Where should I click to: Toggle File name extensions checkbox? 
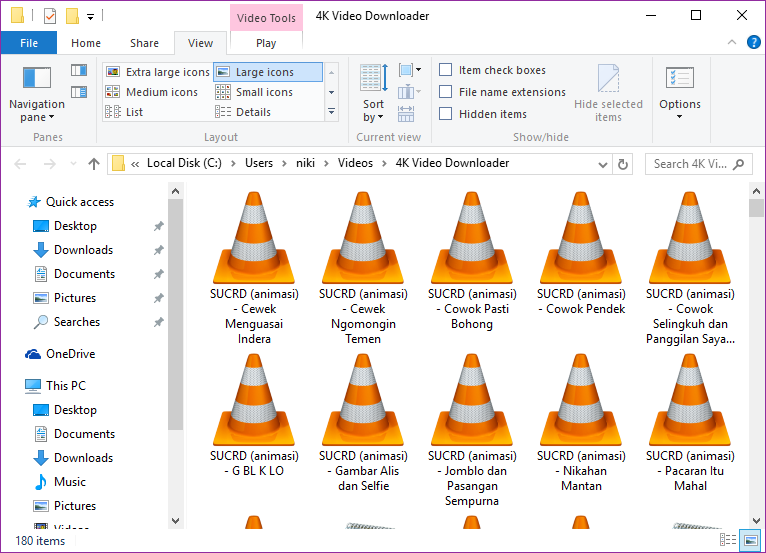pyautogui.click(x=446, y=92)
